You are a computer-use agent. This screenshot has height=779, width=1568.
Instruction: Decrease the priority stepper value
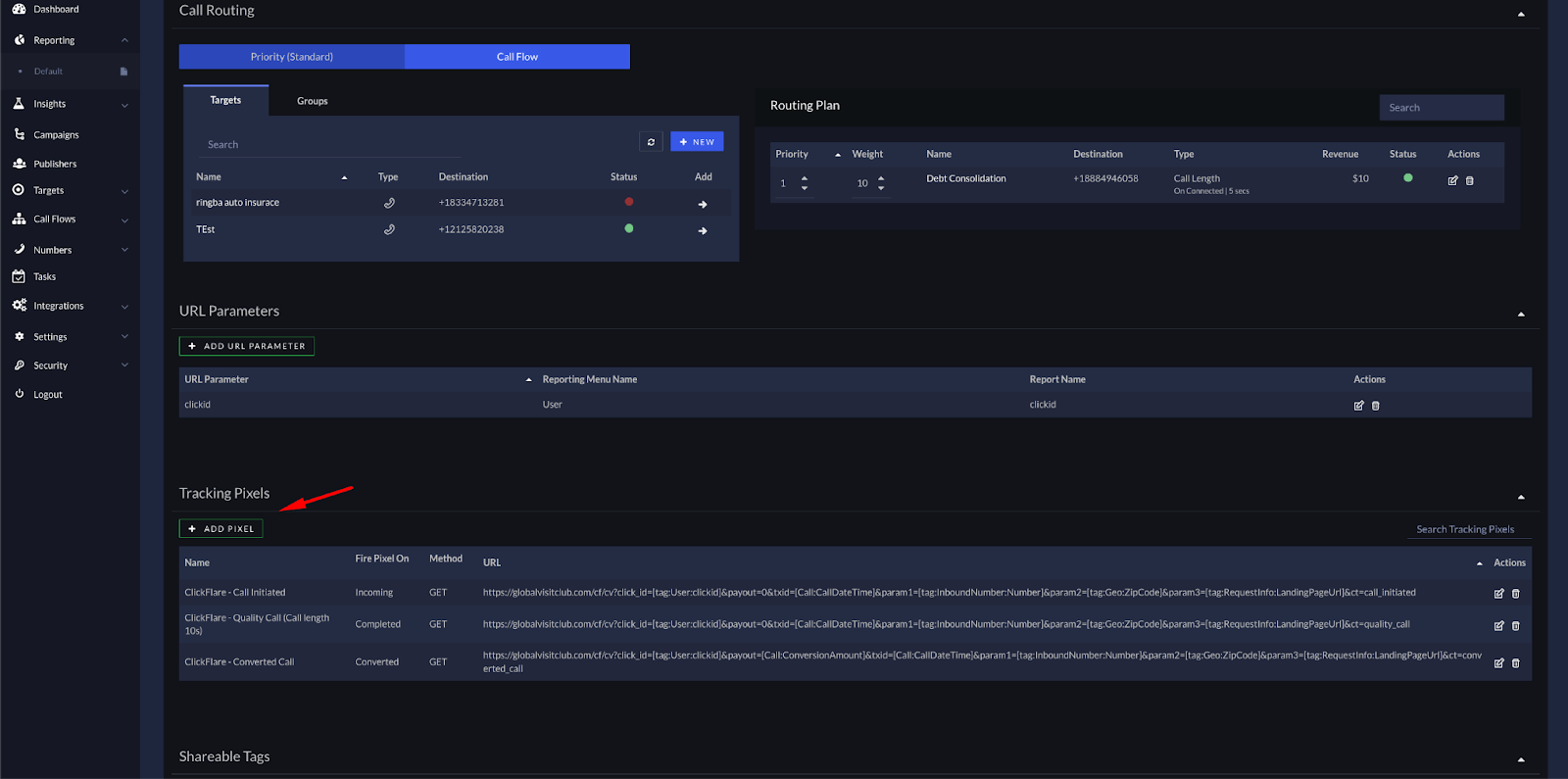tap(805, 188)
